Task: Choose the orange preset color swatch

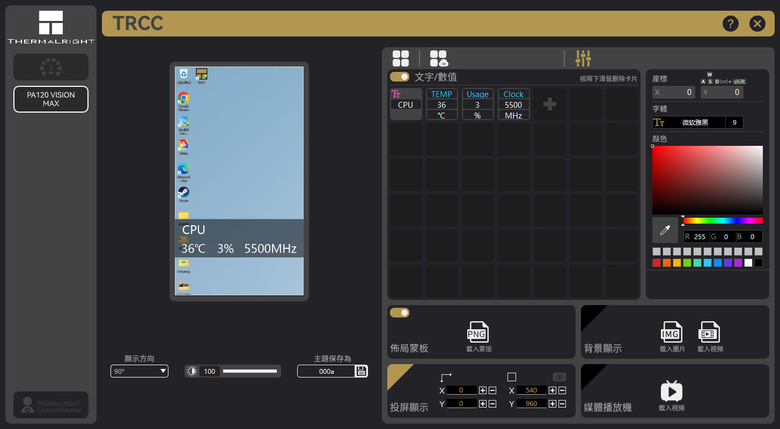Action: (667, 263)
